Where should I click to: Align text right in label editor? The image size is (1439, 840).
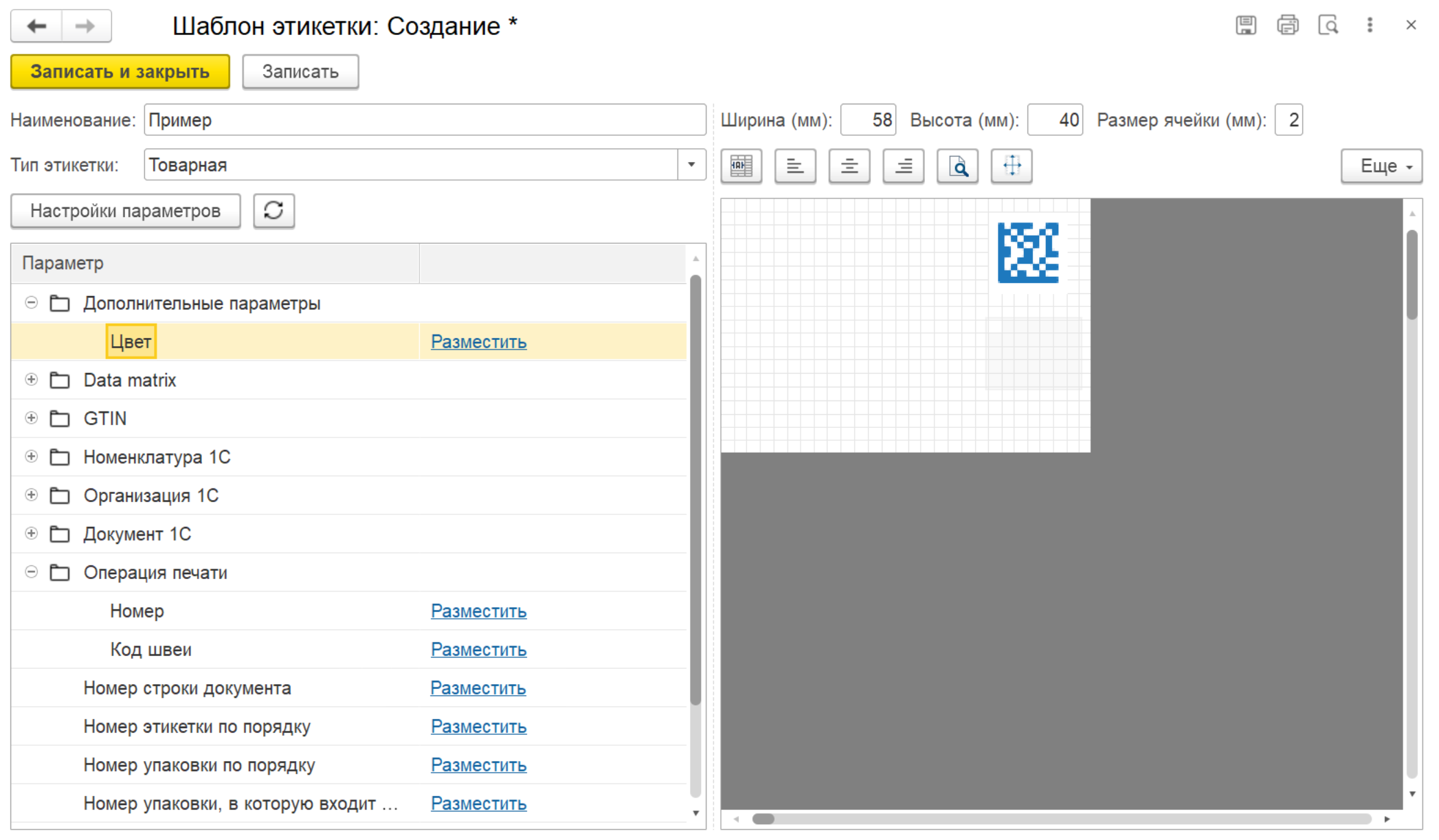point(904,166)
